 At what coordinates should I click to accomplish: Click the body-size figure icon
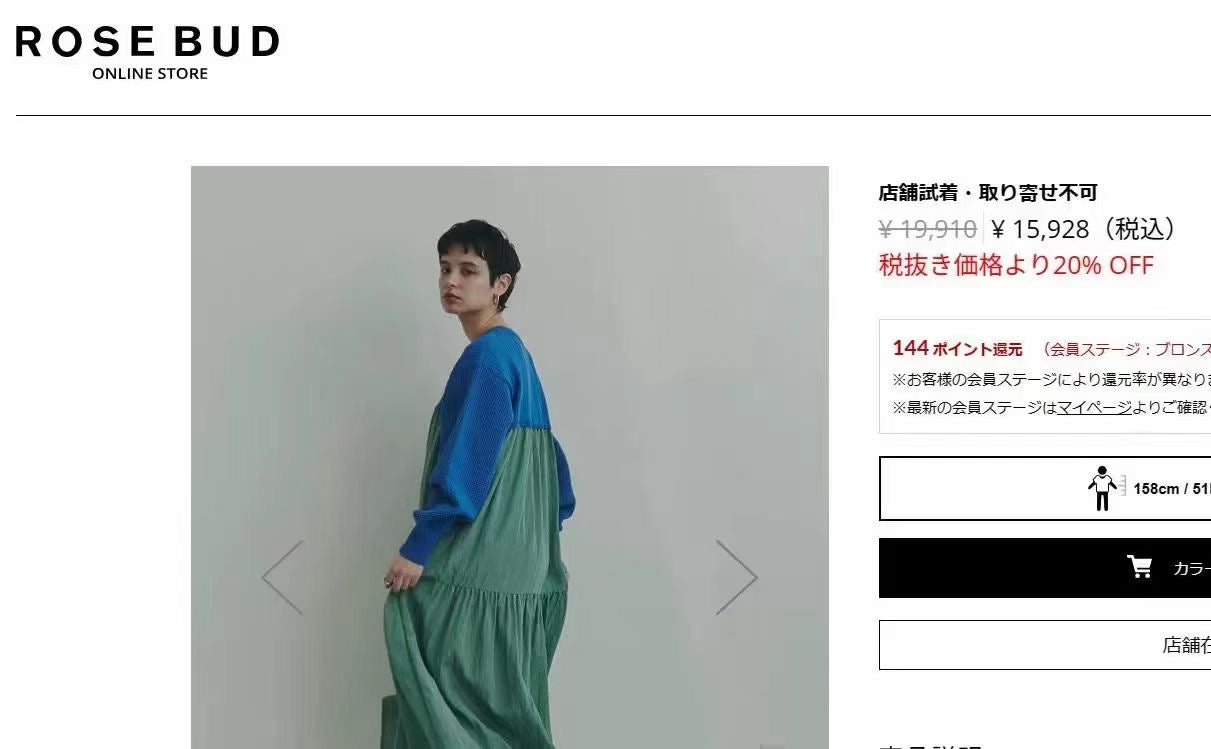point(1103,488)
